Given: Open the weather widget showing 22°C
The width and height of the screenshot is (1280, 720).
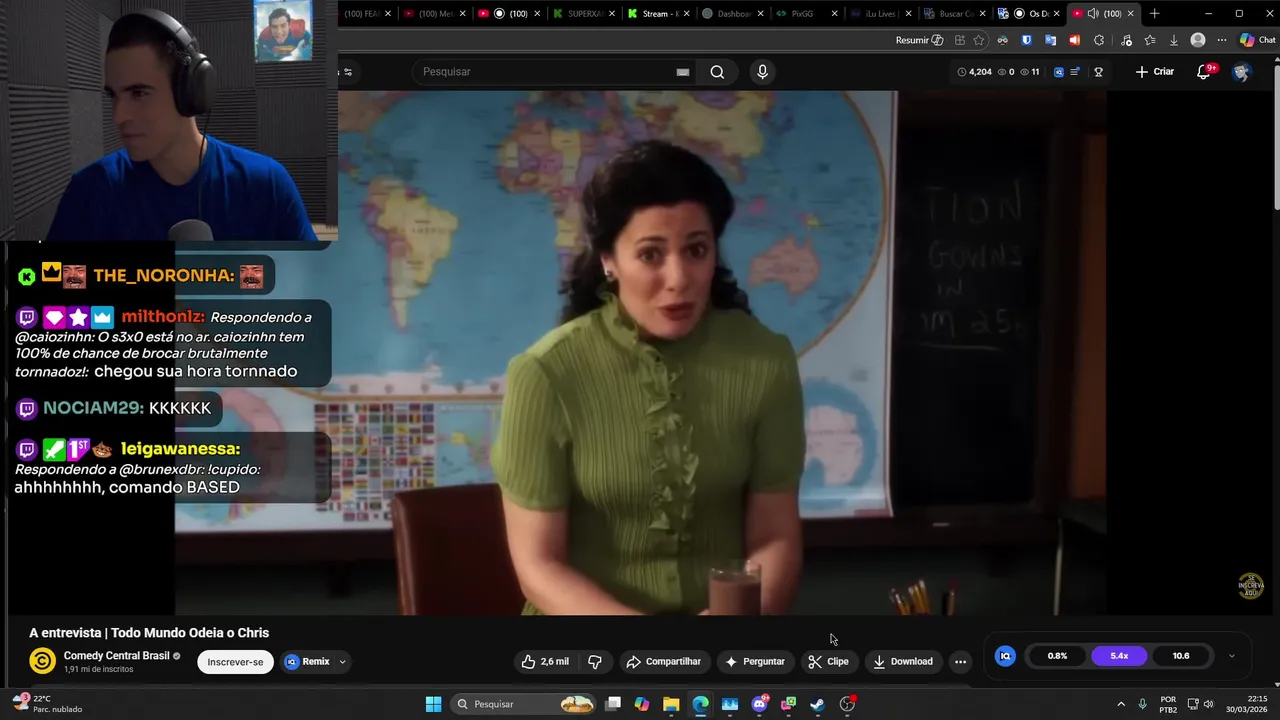Looking at the screenshot, I should (46, 704).
